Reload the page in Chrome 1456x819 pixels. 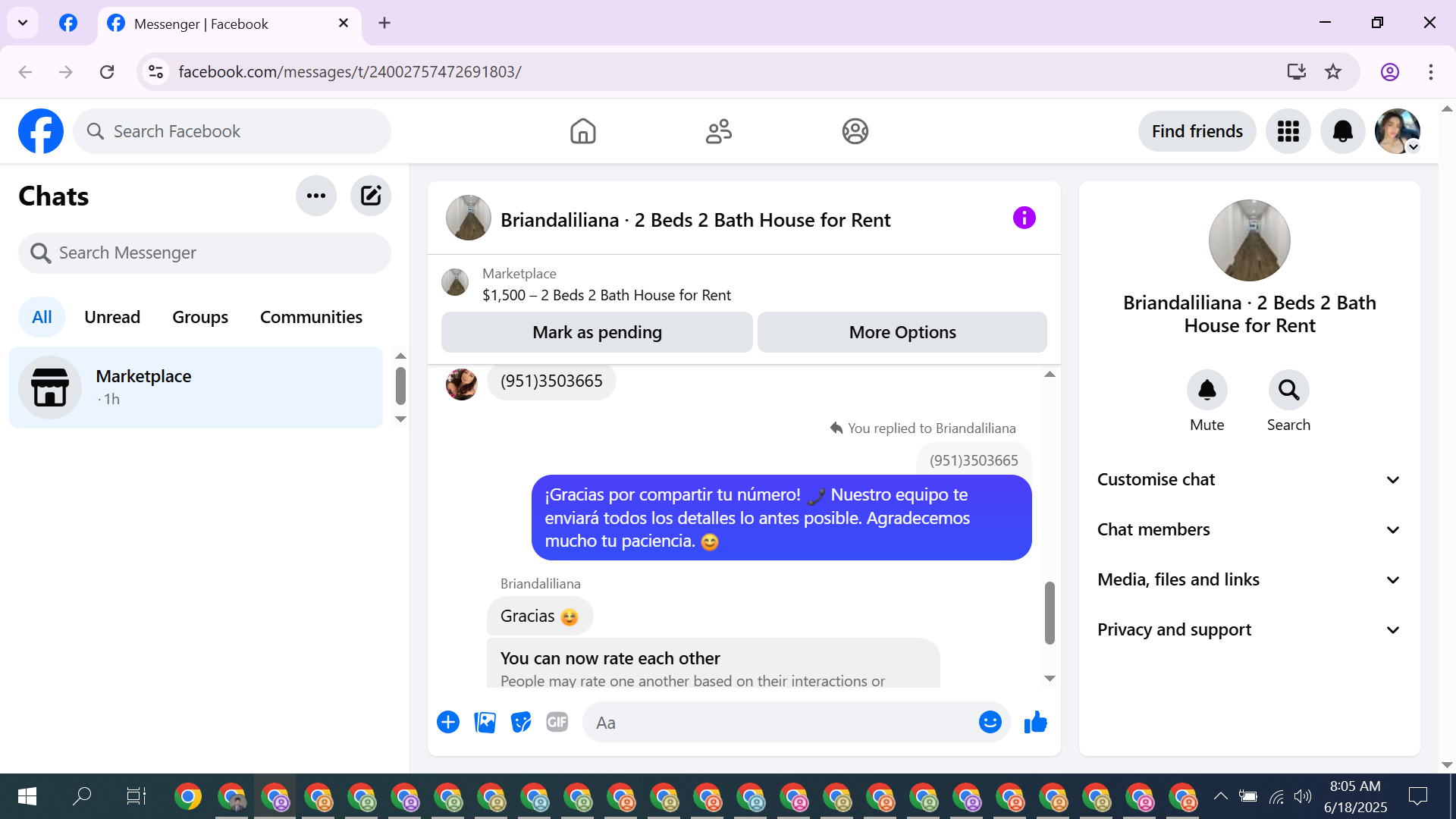pyautogui.click(x=107, y=71)
